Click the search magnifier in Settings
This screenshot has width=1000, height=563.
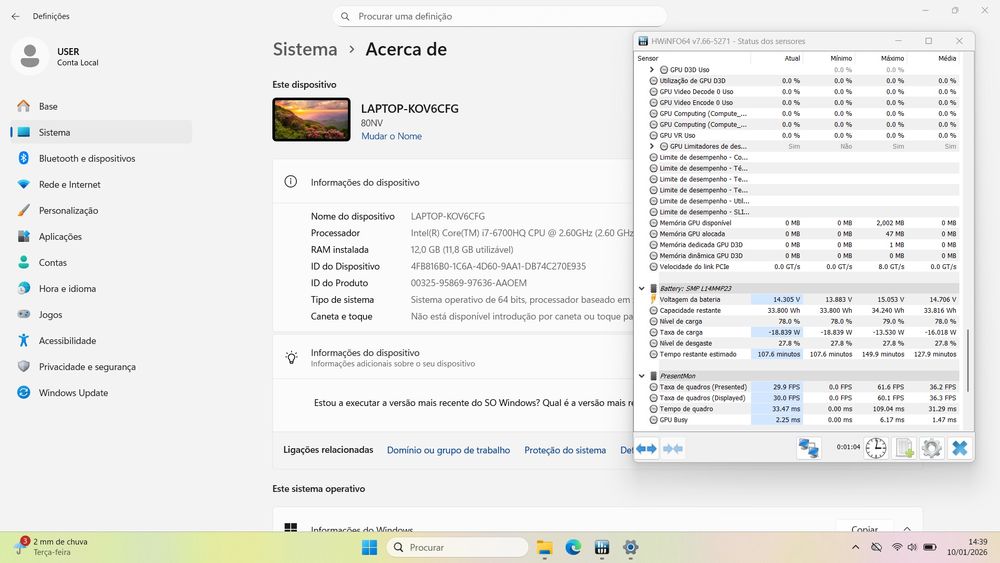tap(345, 17)
